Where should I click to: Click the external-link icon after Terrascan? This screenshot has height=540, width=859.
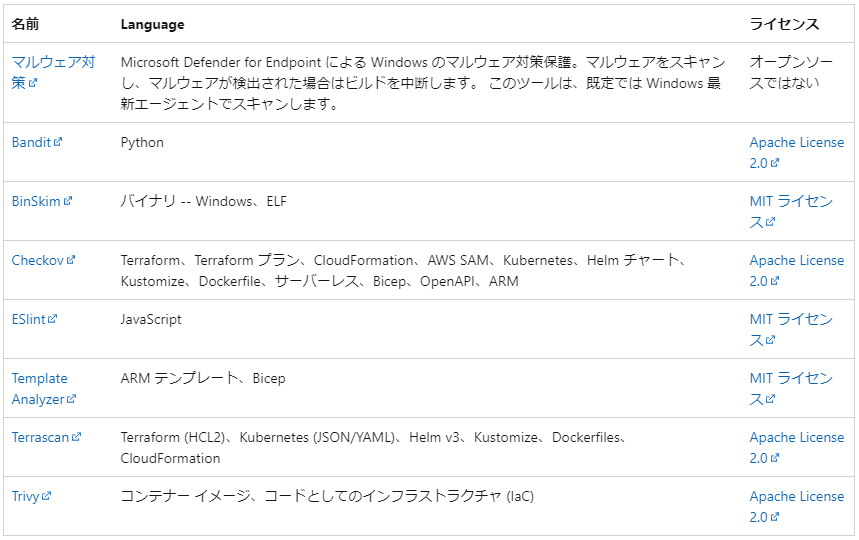[76, 437]
